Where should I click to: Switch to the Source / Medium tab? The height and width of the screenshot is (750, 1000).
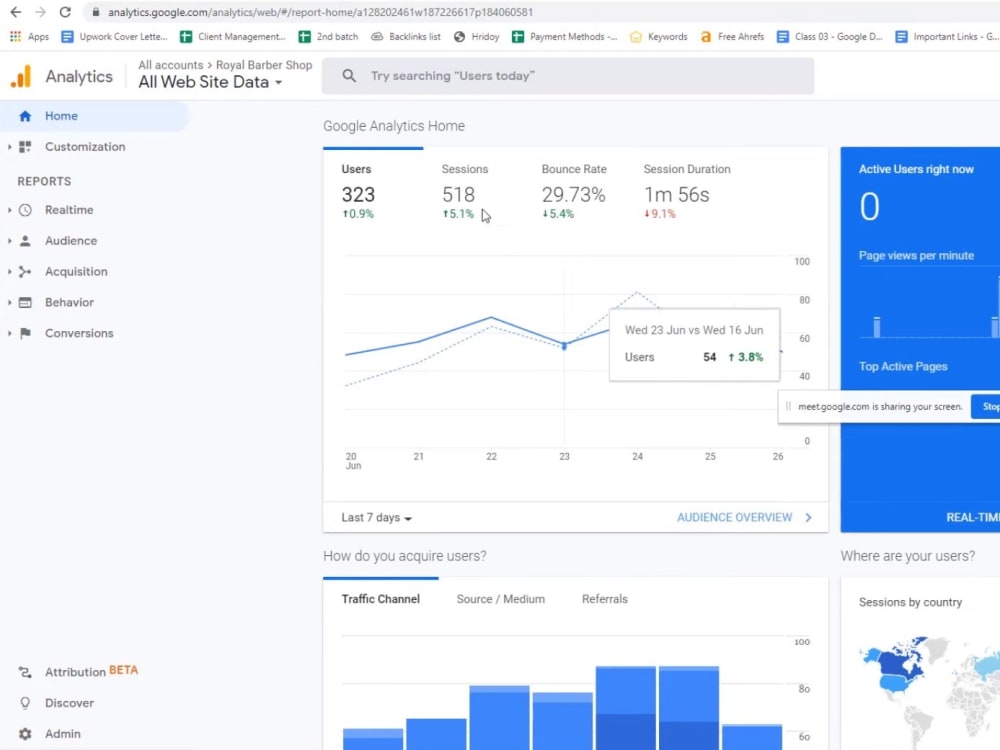pos(501,599)
